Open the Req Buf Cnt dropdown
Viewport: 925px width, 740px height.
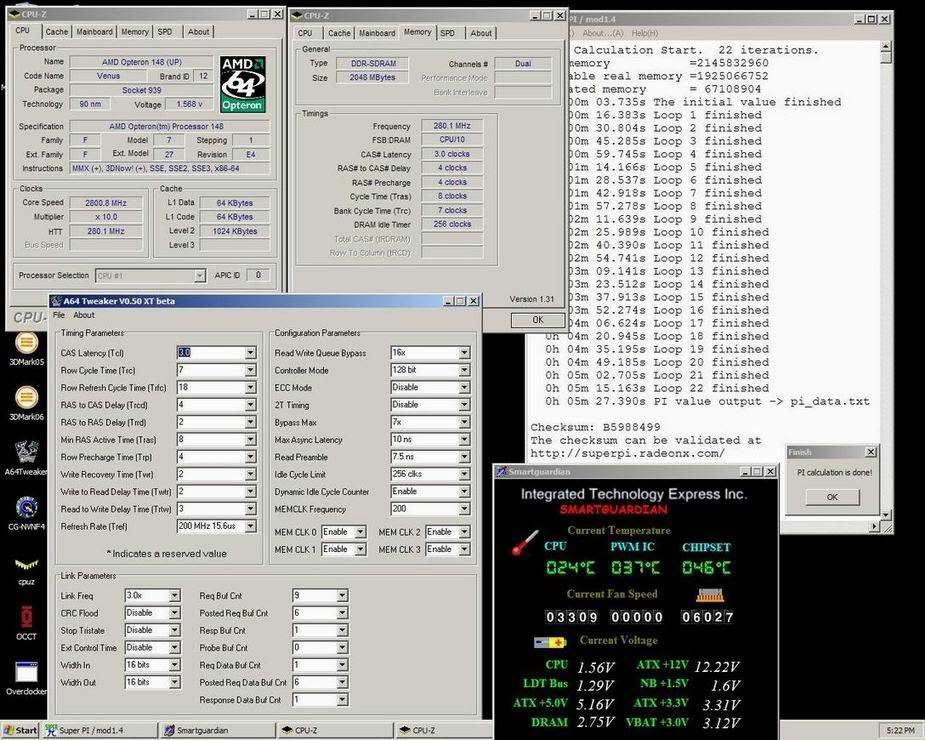coord(342,596)
